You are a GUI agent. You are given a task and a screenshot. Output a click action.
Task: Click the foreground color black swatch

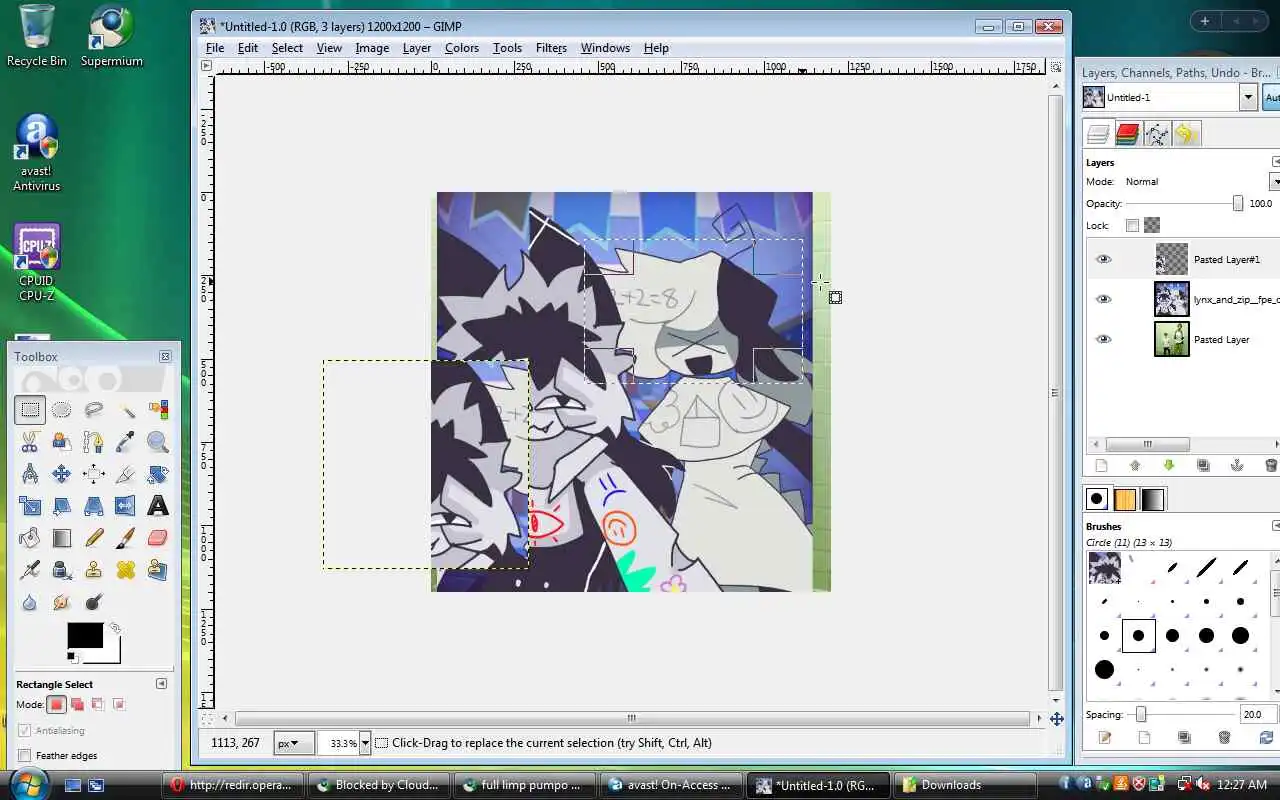point(85,635)
